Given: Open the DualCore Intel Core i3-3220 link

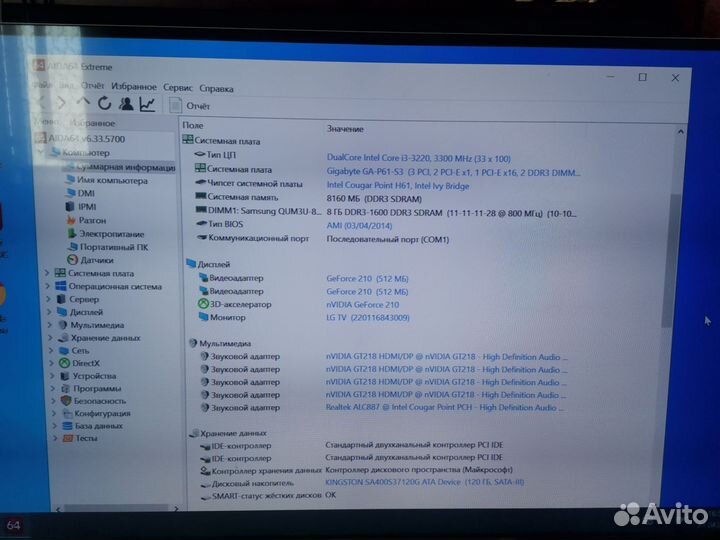Looking at the screenshot, I should (x=418, y=158).
